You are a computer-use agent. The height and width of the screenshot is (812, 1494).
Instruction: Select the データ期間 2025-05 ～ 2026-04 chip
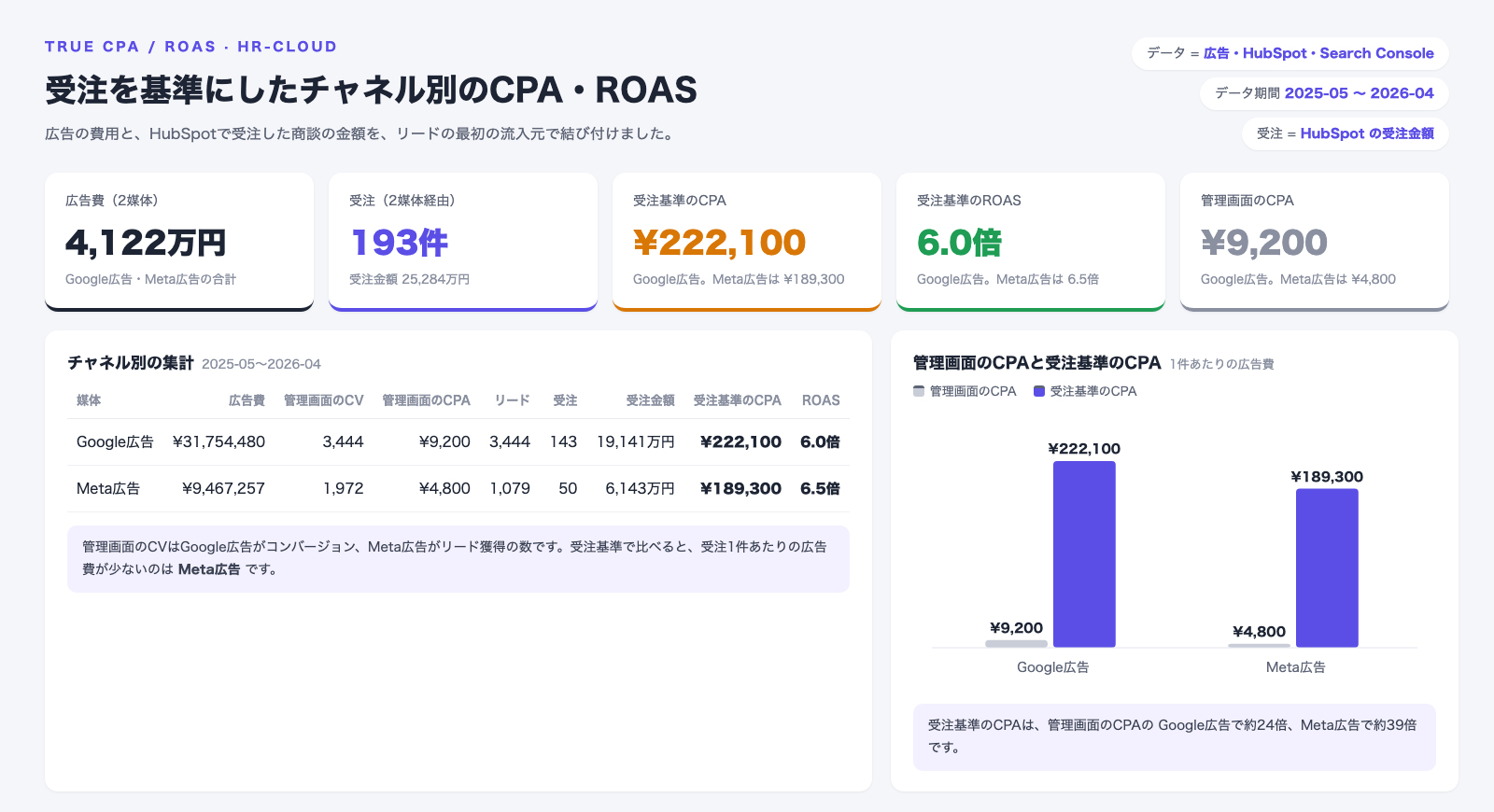pos(1324,93)
